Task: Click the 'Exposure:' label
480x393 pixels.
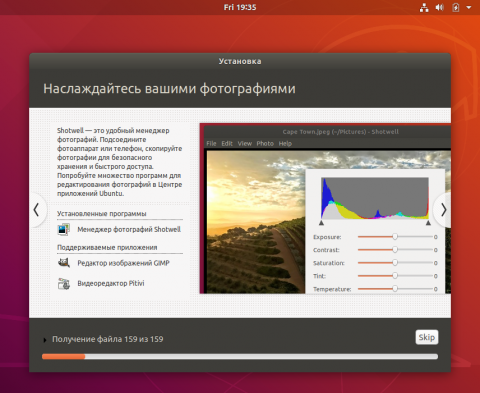Action: pos(327,237)
